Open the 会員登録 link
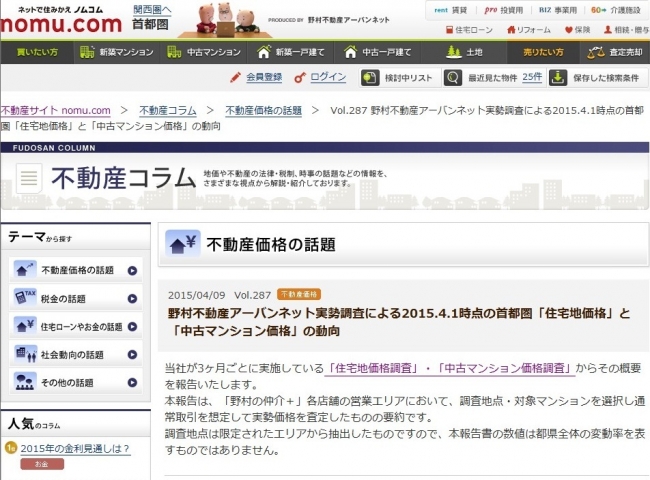This screenshot has width=650, height=480. coord(264,77)
